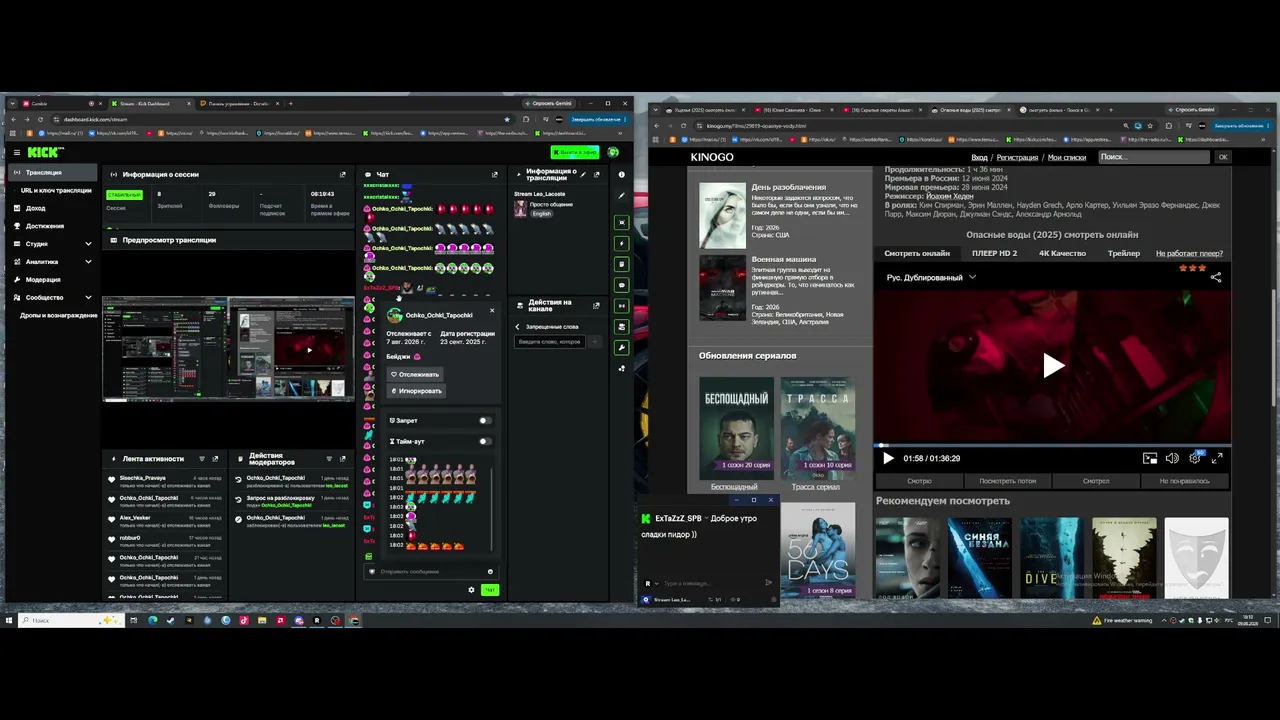Open the Kick dashboard hamburger menu
The width and height of the screenshot is (1280, 720).
click(x=16, y=152)
